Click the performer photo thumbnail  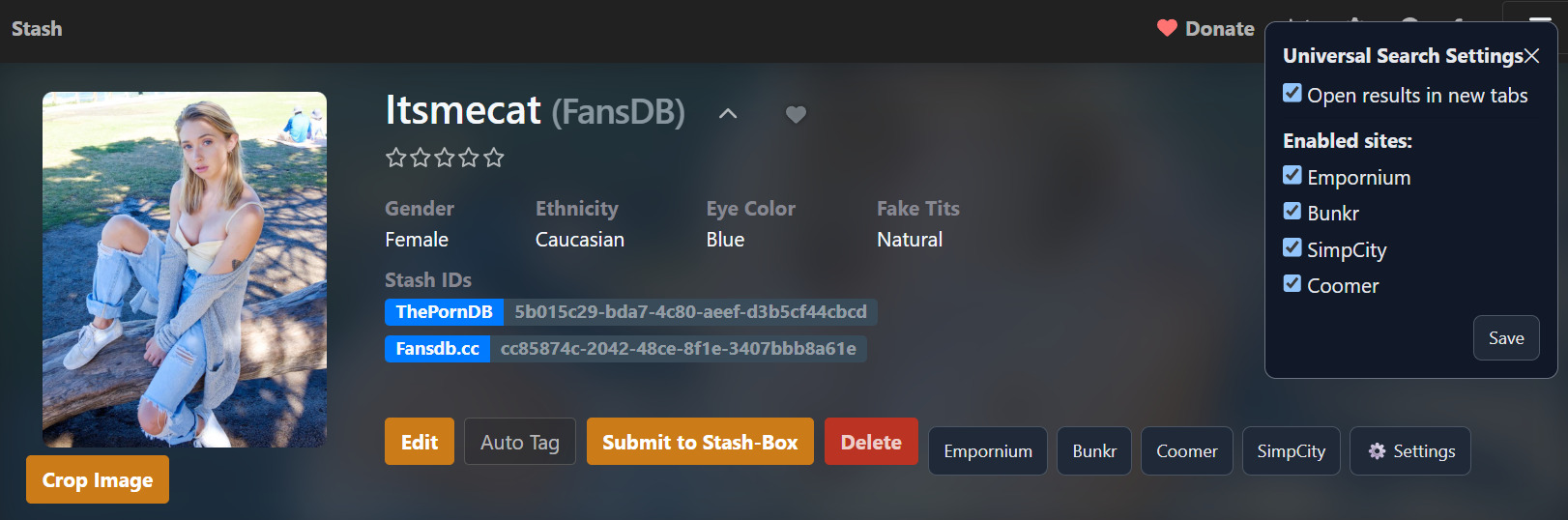tap(185, 269)
